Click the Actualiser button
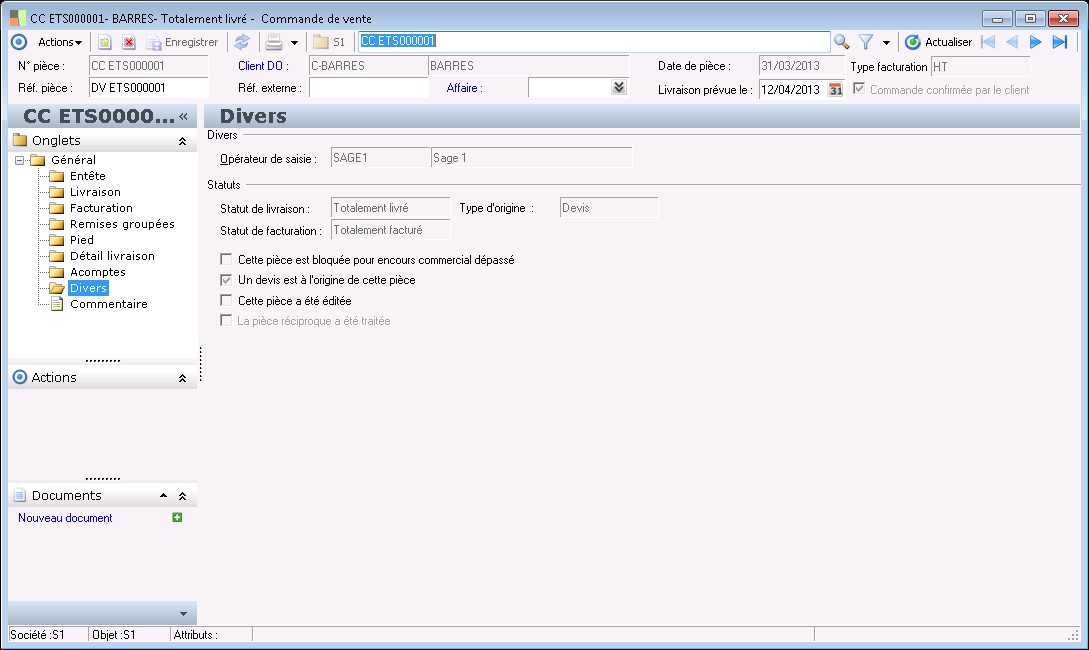The image size is (1089, 650). click(x=939, y=42)
